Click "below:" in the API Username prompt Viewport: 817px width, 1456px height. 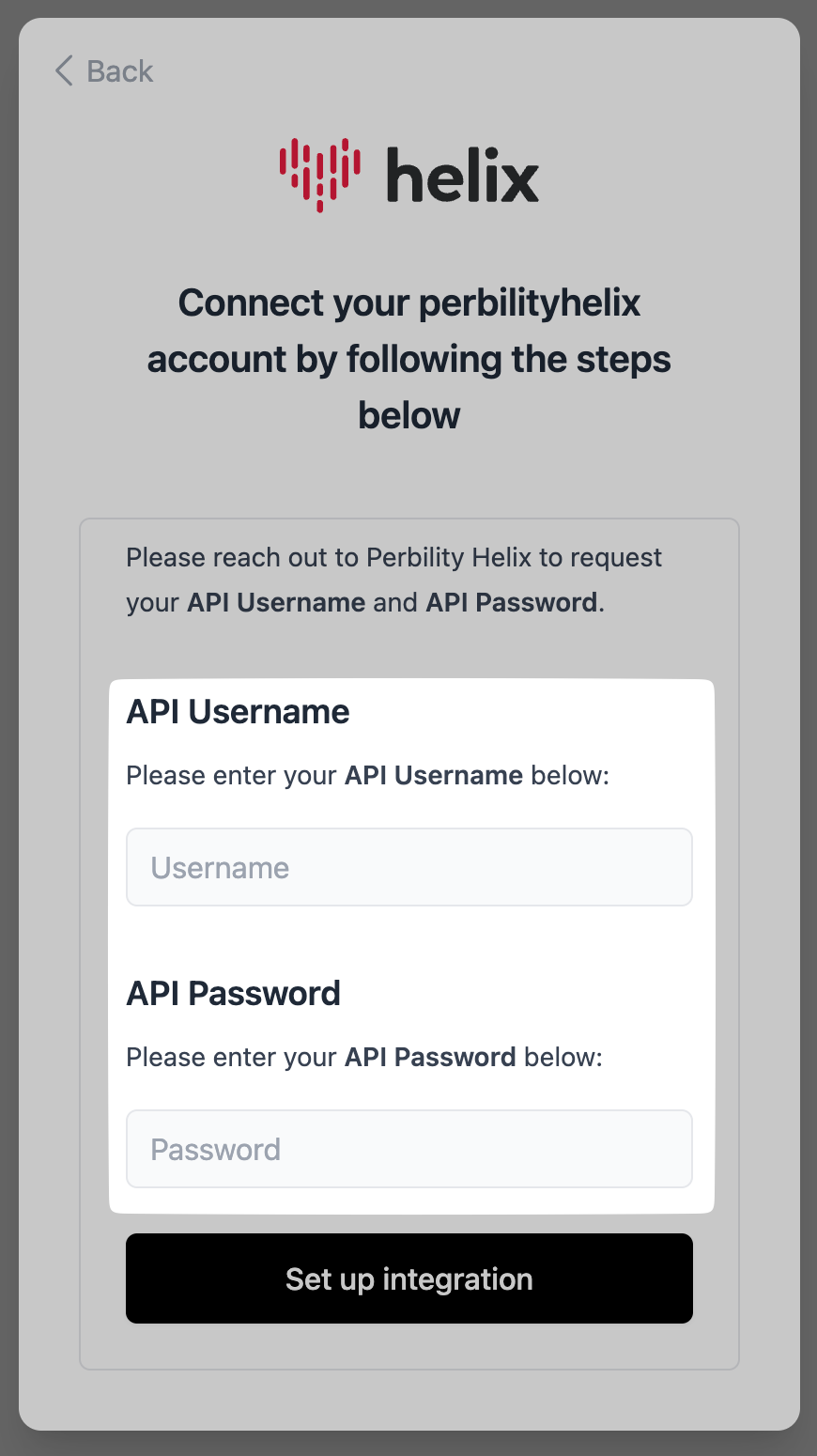[570, 775]
